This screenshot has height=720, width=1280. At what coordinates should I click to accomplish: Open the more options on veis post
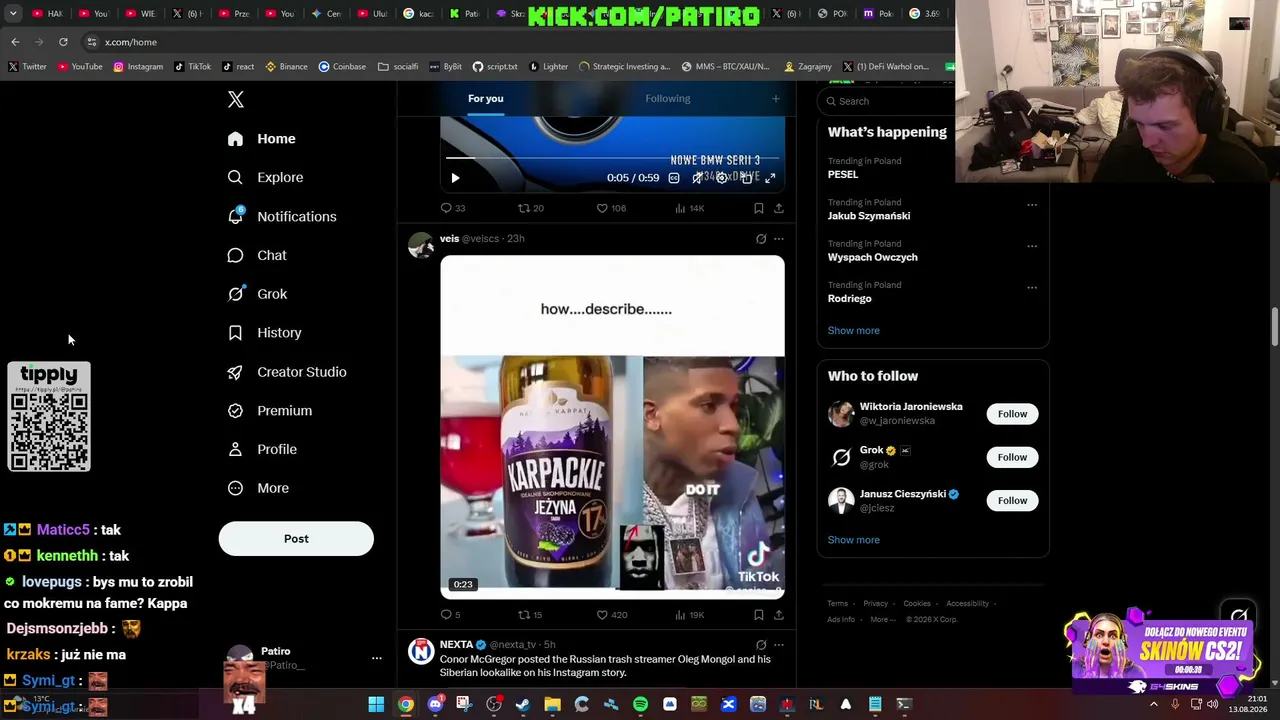779,239
